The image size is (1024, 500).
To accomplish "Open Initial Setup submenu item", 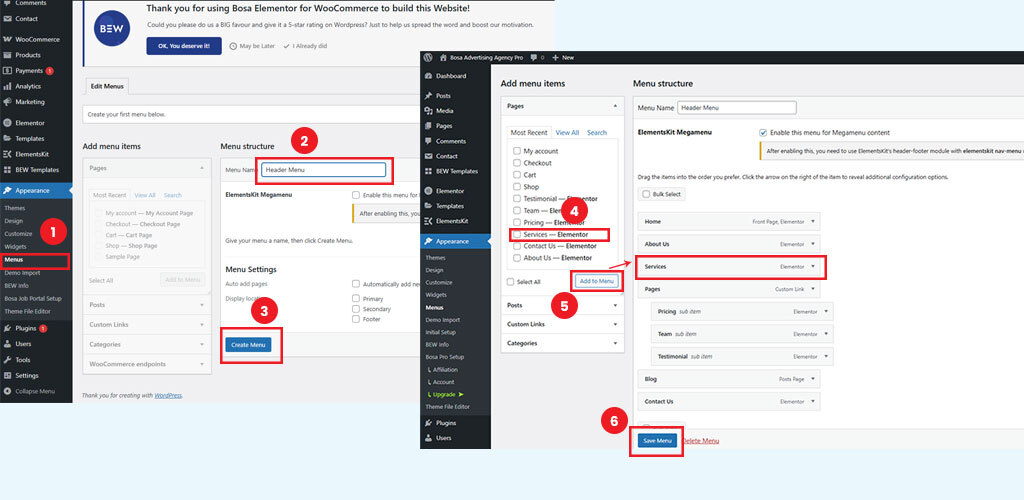I will point(441,332).
